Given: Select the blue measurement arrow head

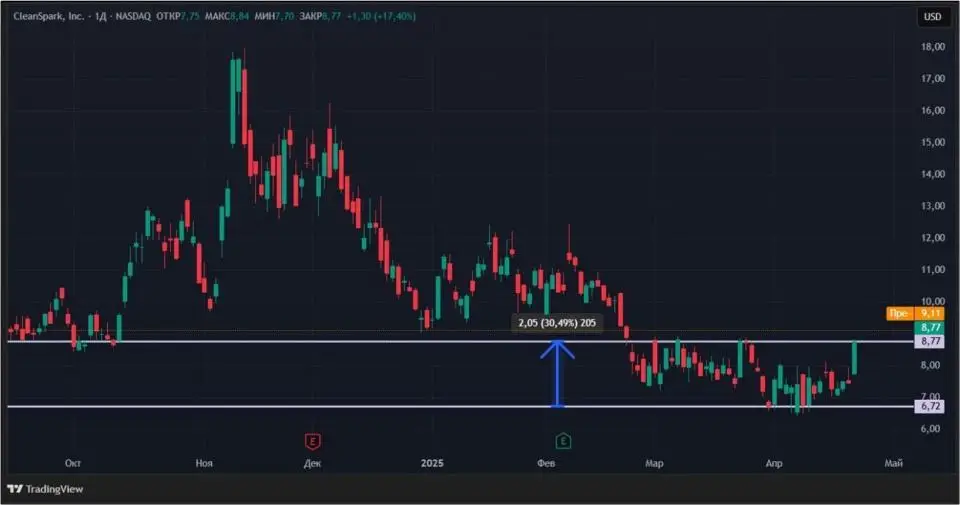Looking at the screenshot, I should pyautogui.click(x=557, y=350).
